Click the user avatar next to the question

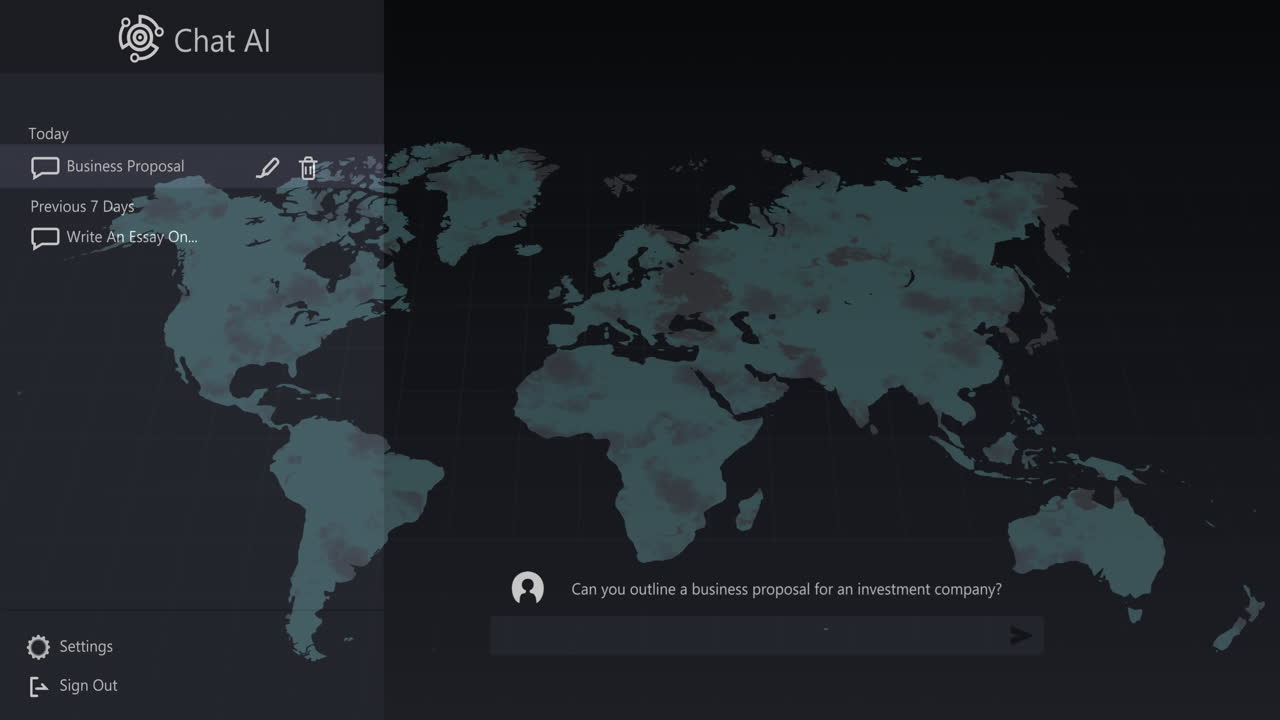(x=527, y=589)
